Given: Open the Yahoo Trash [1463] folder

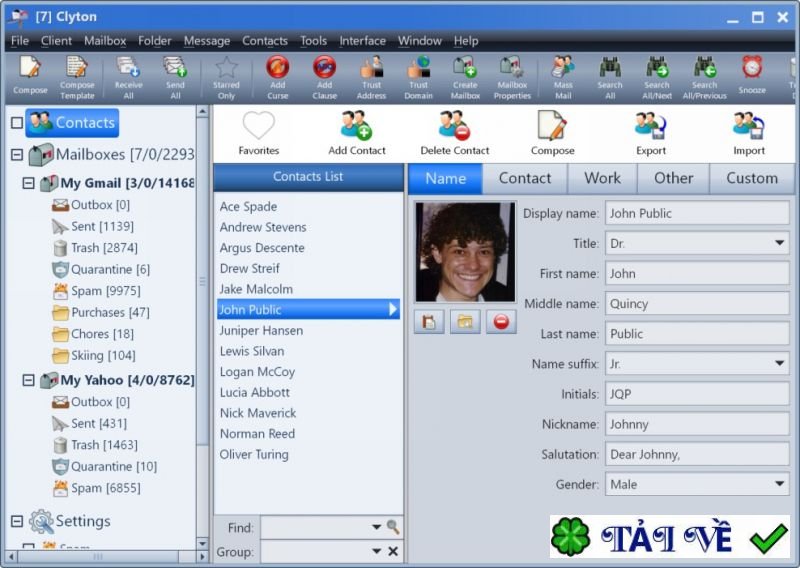Looking at the screenshot, I should (x=95, y=445).
